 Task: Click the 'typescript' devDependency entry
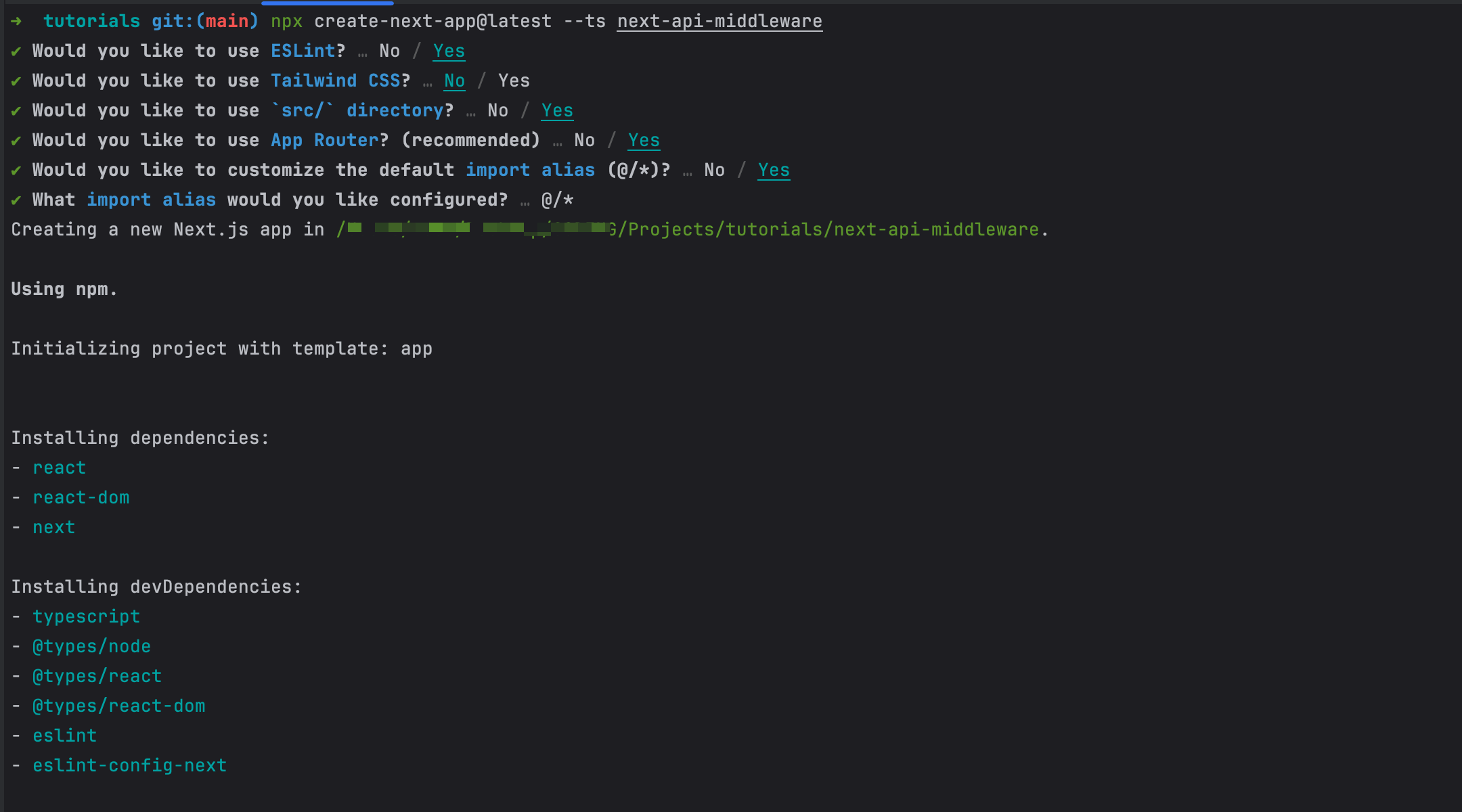[86, 616]
